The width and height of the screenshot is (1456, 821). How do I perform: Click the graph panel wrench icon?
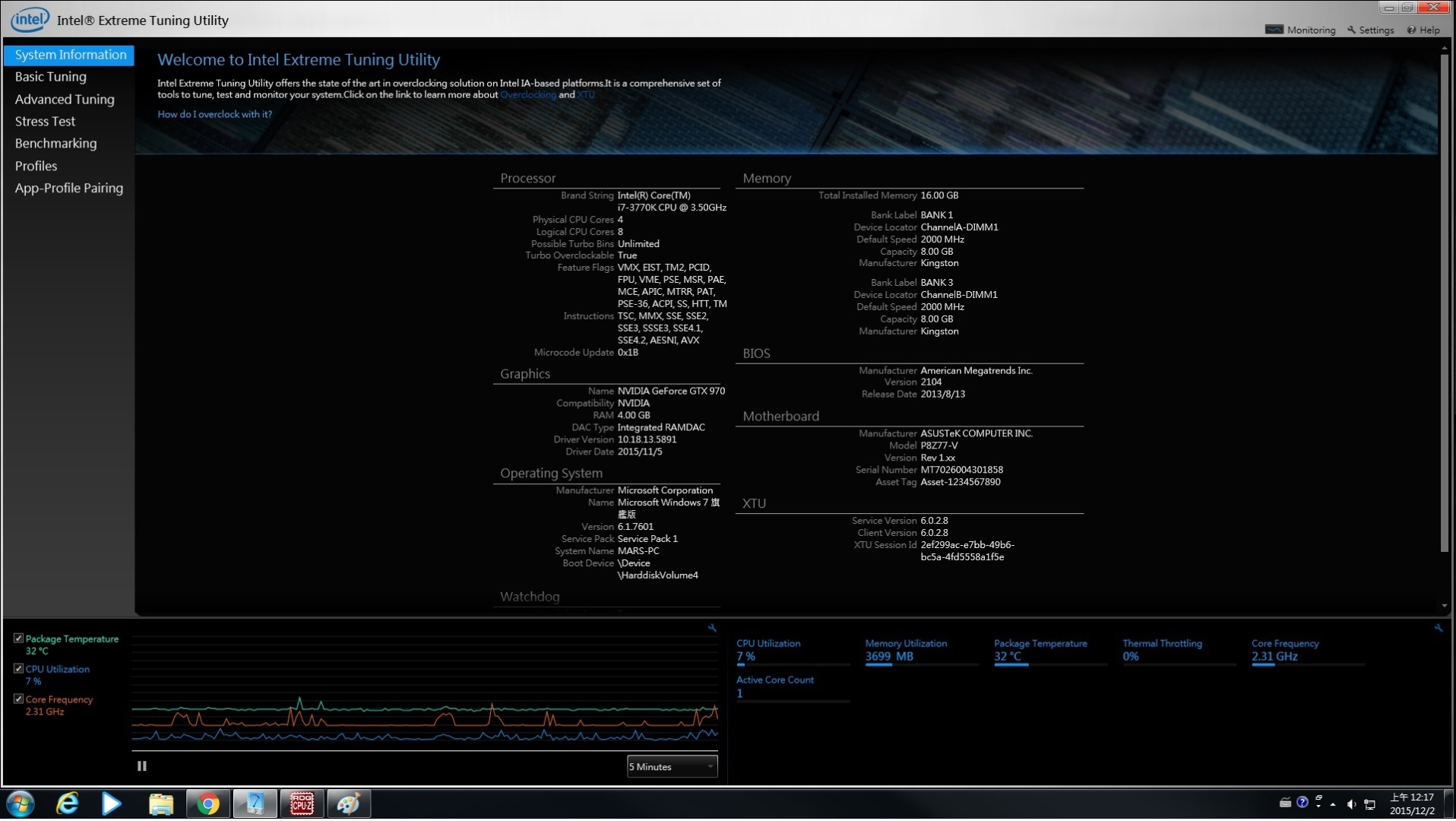point(712,628)
